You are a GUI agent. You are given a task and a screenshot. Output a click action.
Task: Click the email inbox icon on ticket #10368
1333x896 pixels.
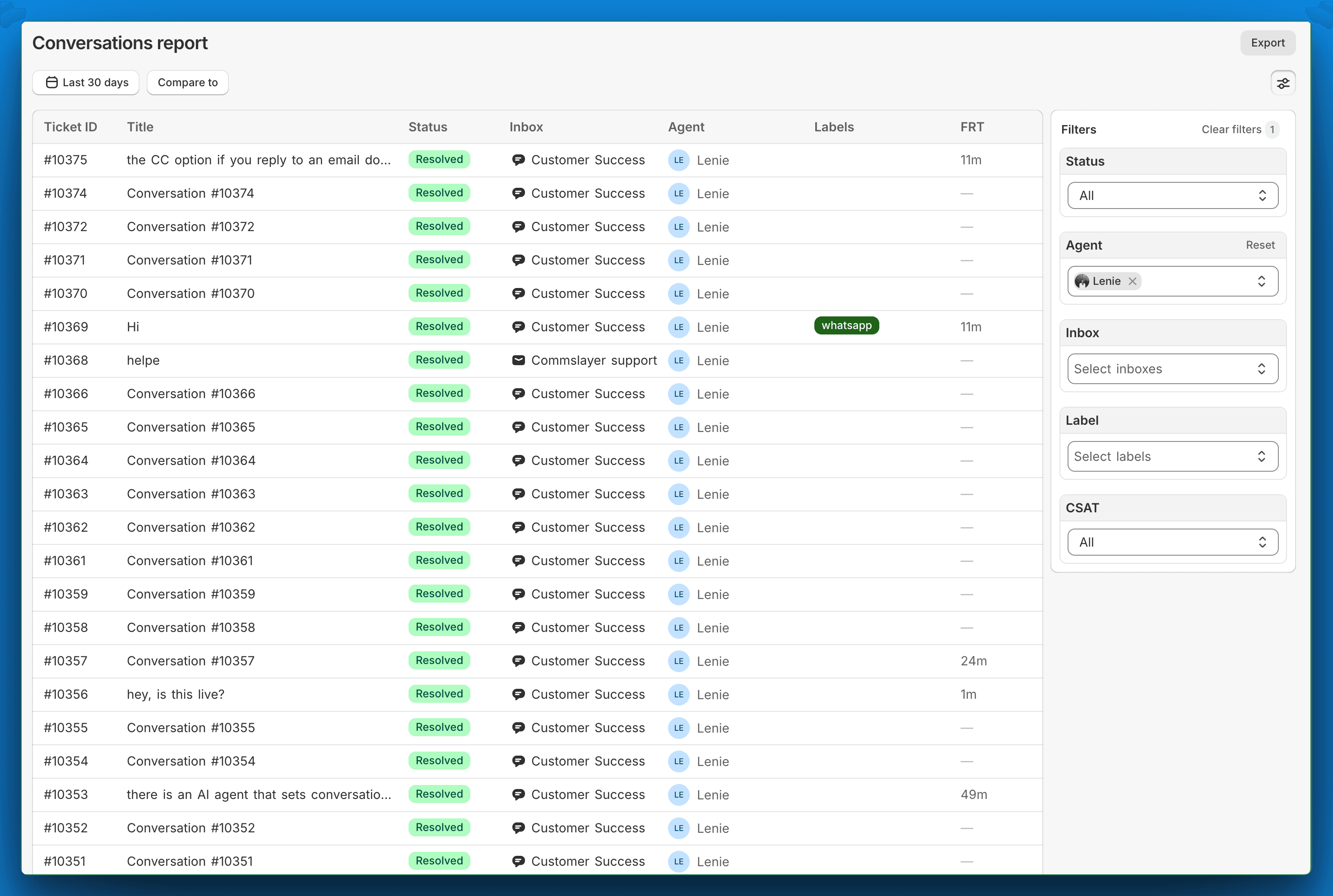coord(518,360)
